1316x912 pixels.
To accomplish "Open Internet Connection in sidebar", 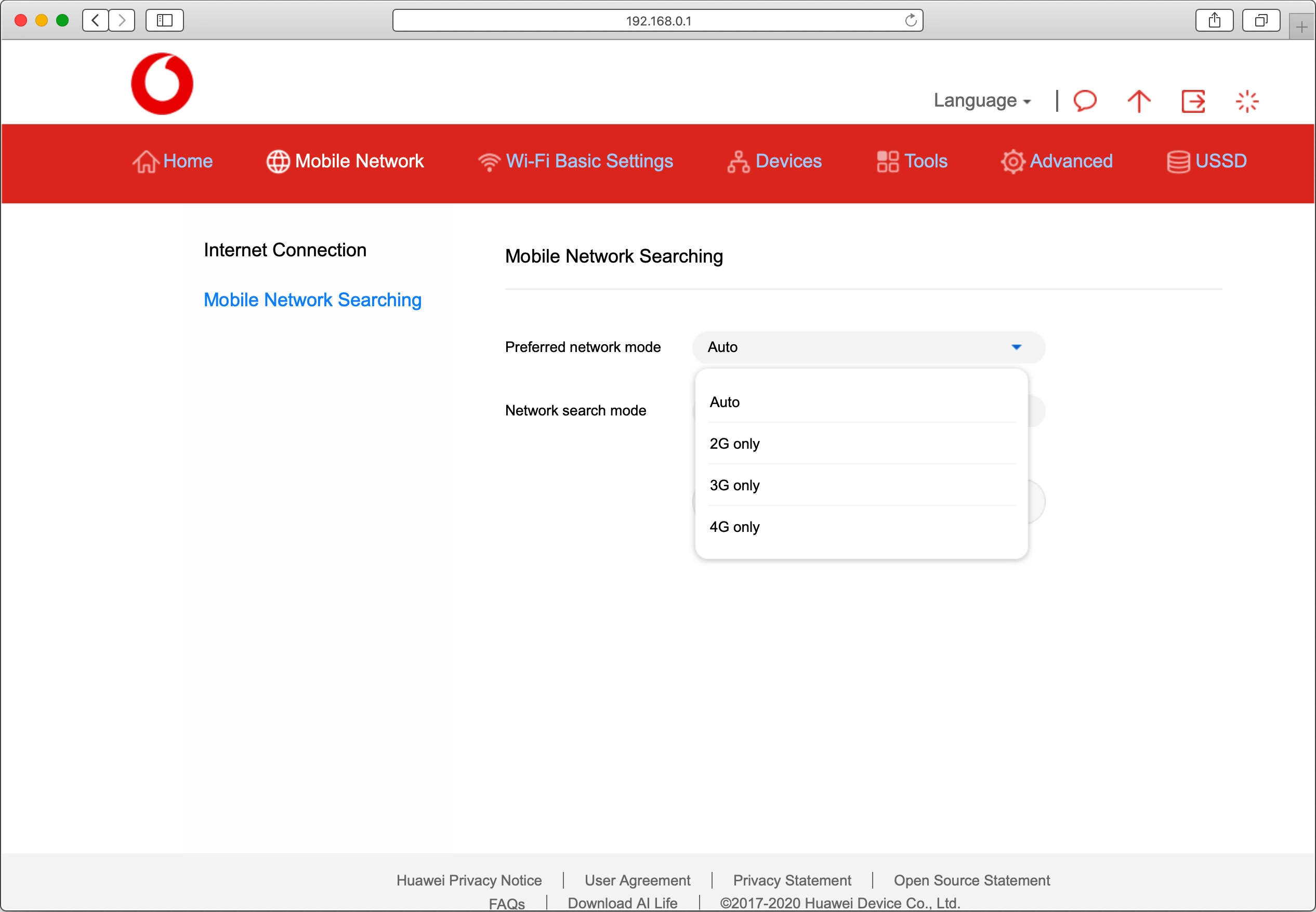I will [285, 250].
